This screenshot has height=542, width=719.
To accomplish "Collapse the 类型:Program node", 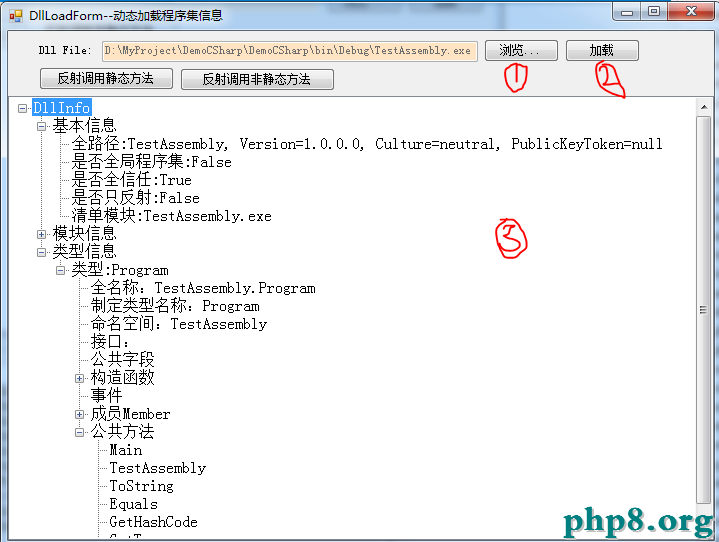I will pyautogui.click(x=60, y=271).
